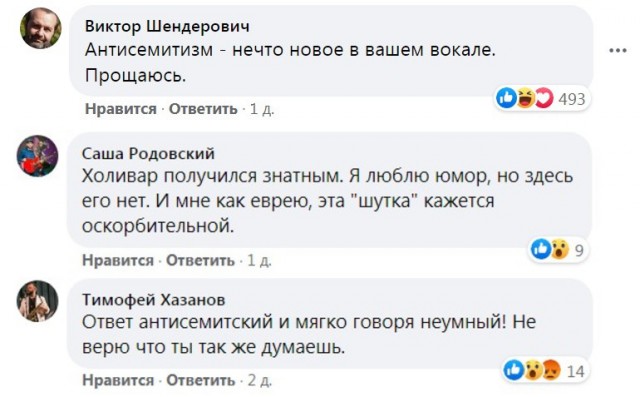This screenshot has height=397, width=640.
Task: Like Саша Родовский's comment via Нравится
Action: pos(118,260)
